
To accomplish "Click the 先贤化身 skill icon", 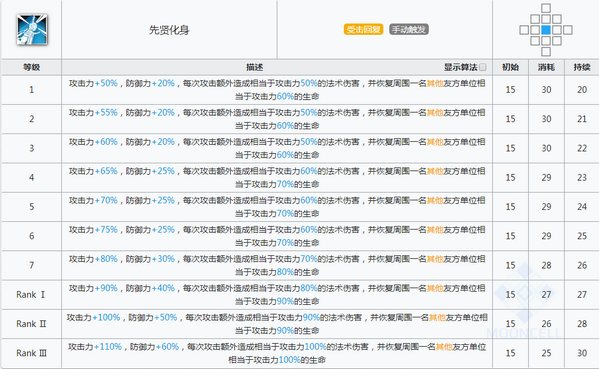I will click(32, 29).
